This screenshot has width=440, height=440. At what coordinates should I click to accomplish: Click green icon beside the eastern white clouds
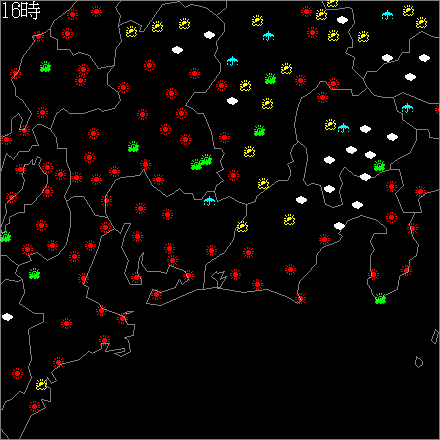(x=379, y=165)
